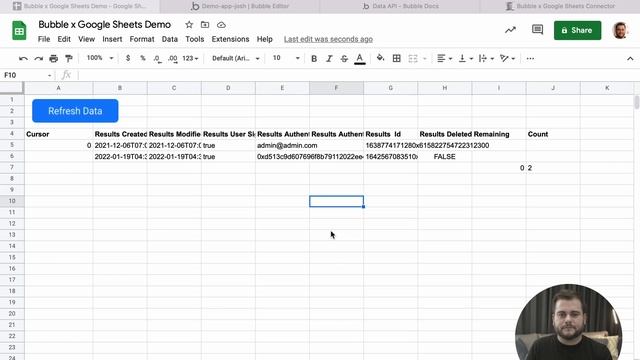640x360 pixels.
Task: Open the Default font family dropdown
Action: point(236,58)
